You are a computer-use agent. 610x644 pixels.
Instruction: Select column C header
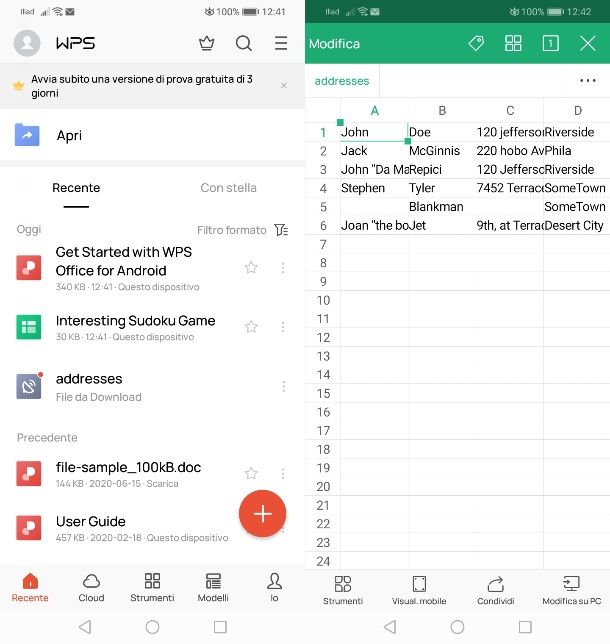pos(510,110)
